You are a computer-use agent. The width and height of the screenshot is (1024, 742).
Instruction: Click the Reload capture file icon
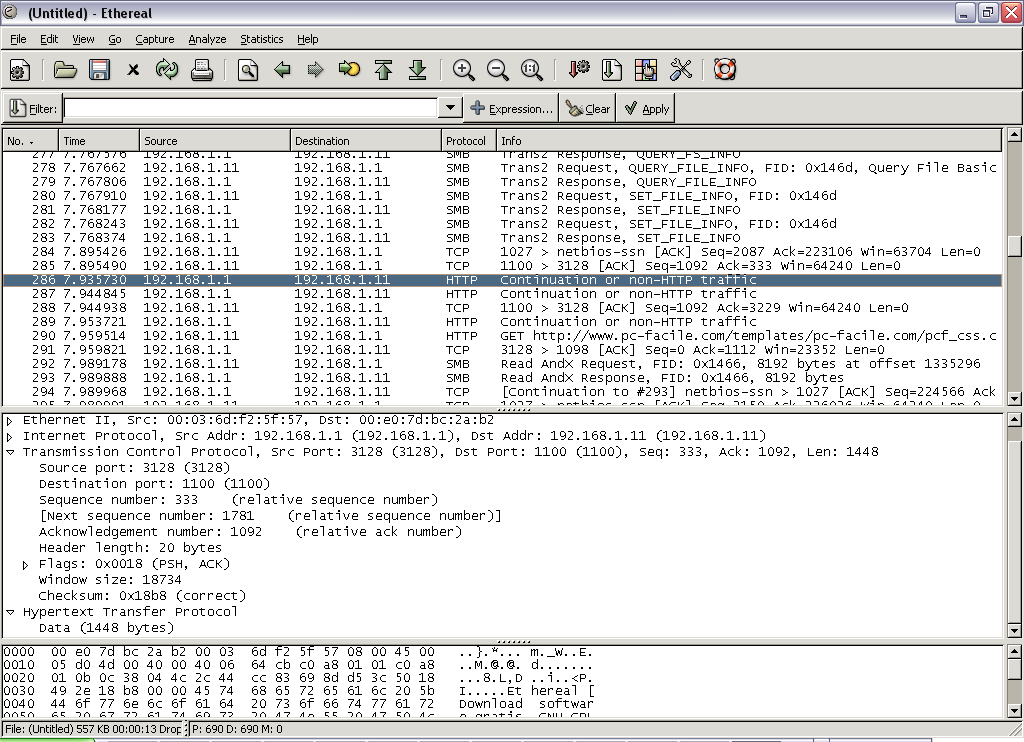point(167,70)
